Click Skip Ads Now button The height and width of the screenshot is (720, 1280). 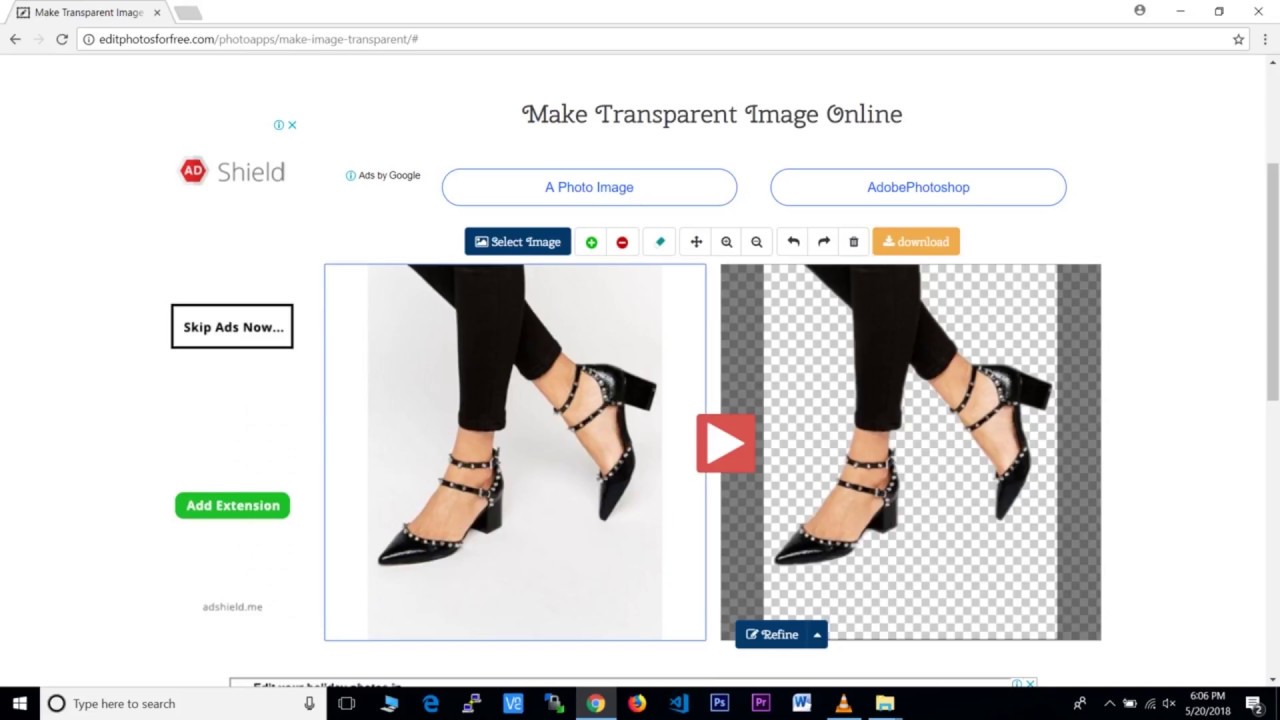coord(232,326)
